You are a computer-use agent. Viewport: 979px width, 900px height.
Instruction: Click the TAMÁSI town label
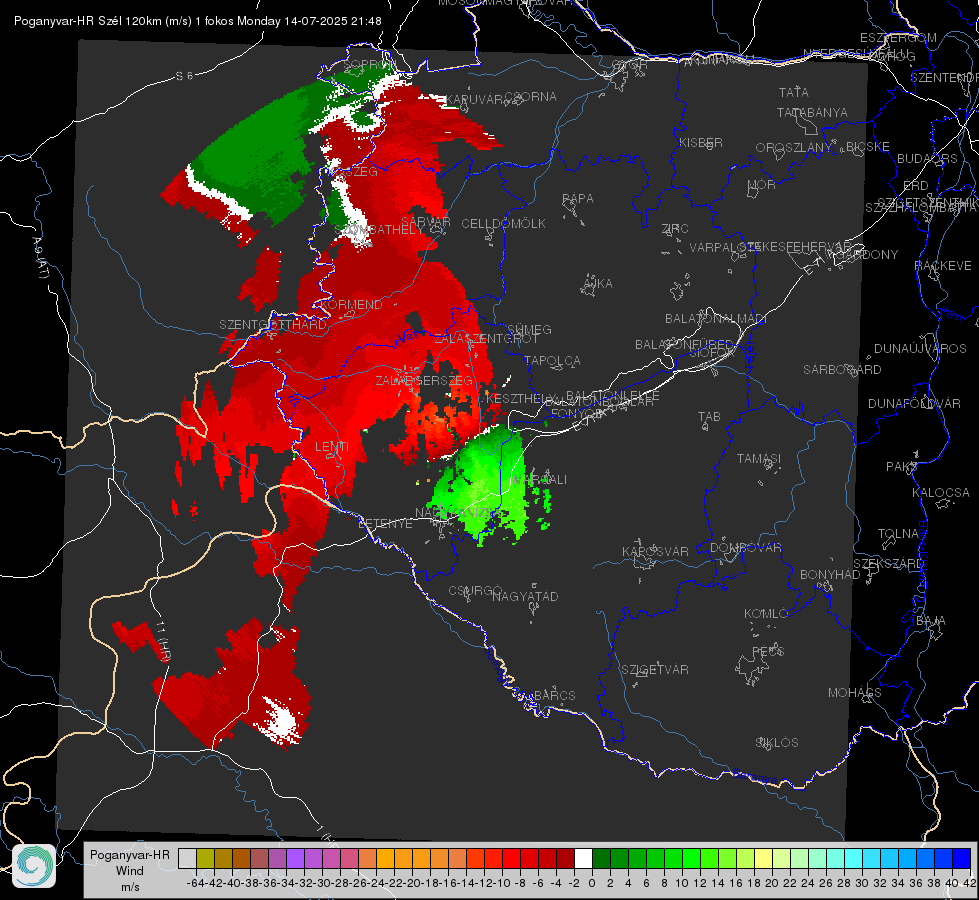coord(759,459)
